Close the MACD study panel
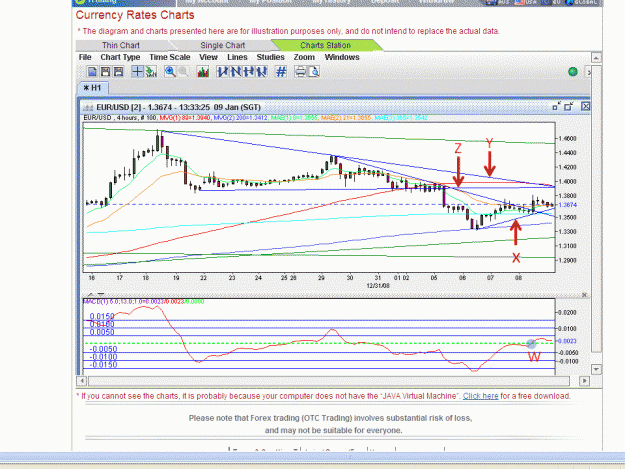The image size is (625, 469). point(584,295)
